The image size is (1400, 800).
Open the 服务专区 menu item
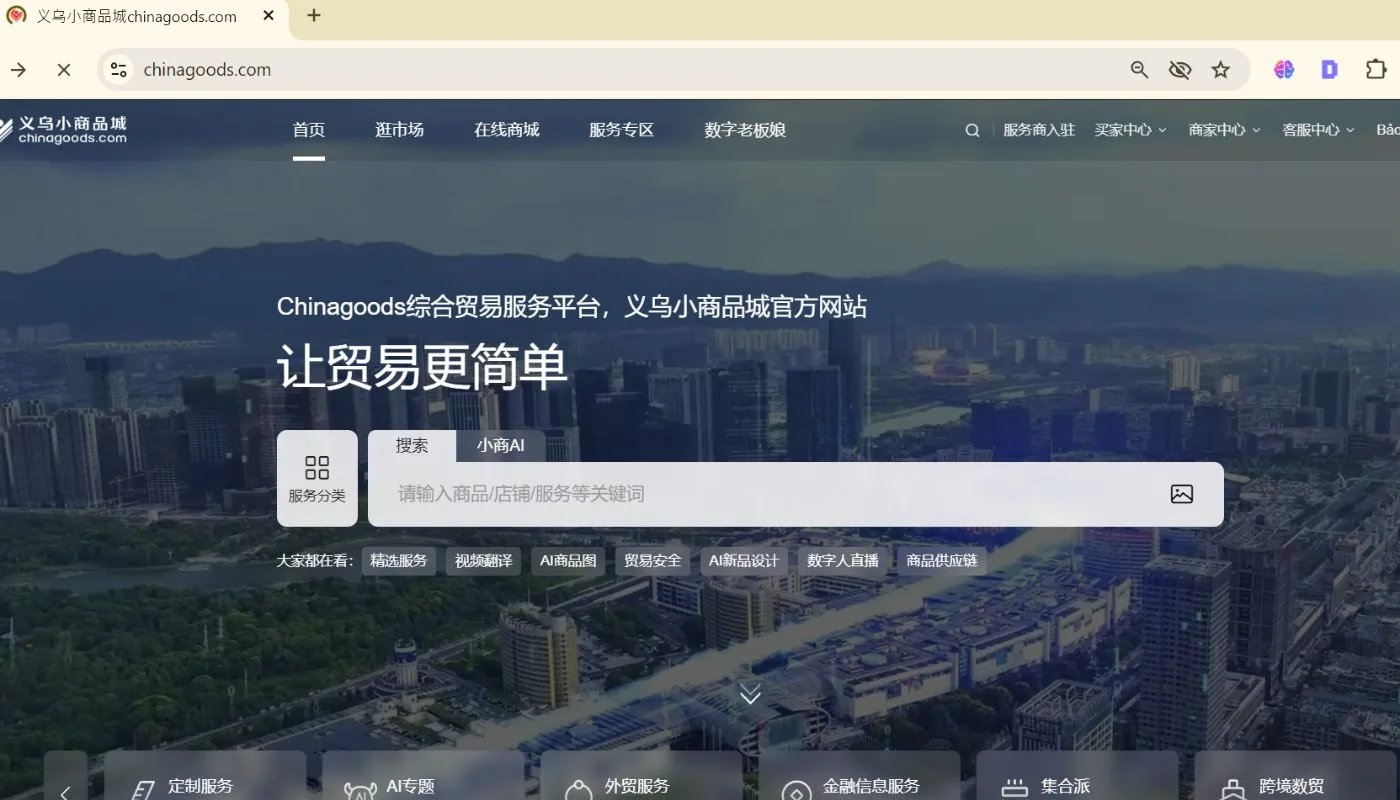pyautogui.click(x=622, y=130)
